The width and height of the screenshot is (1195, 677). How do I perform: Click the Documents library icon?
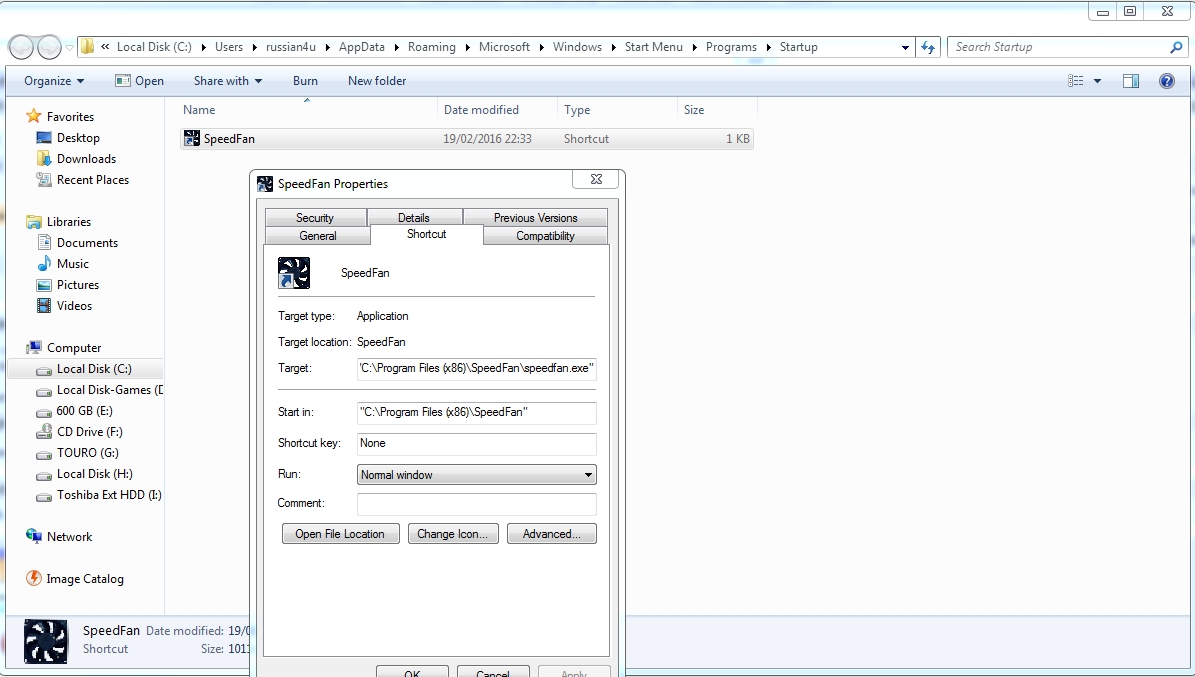44,242
